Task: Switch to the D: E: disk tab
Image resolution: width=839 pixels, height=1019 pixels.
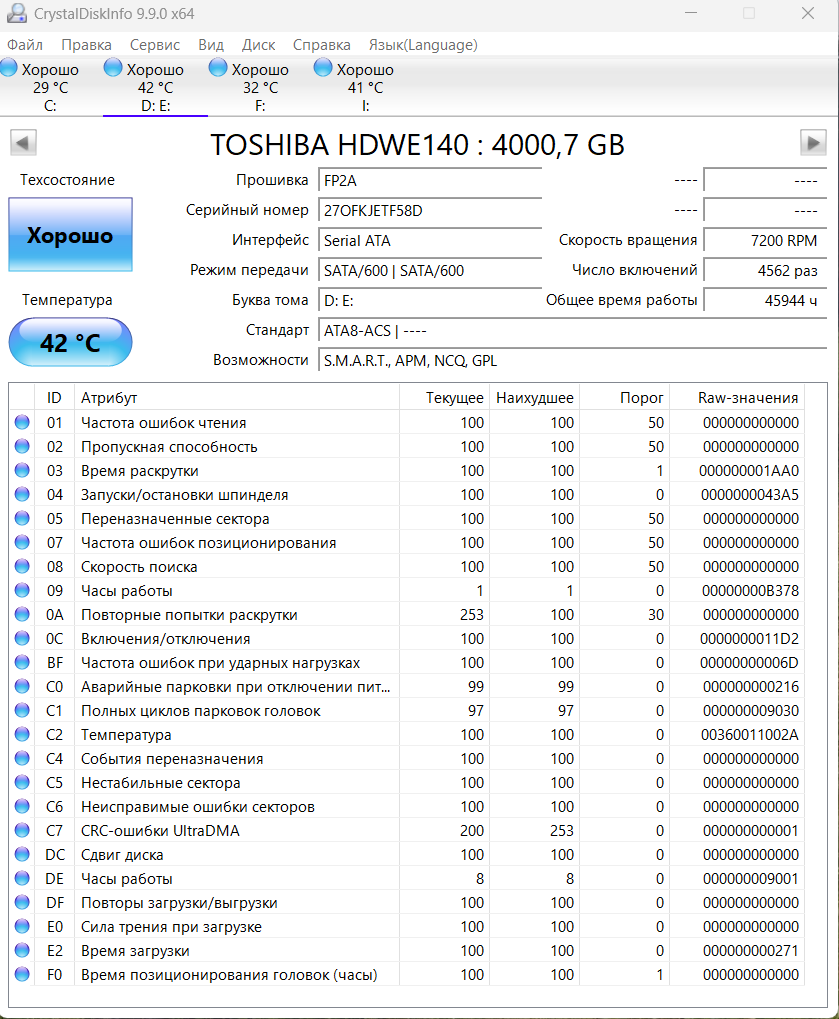Action: coord(155,88)
